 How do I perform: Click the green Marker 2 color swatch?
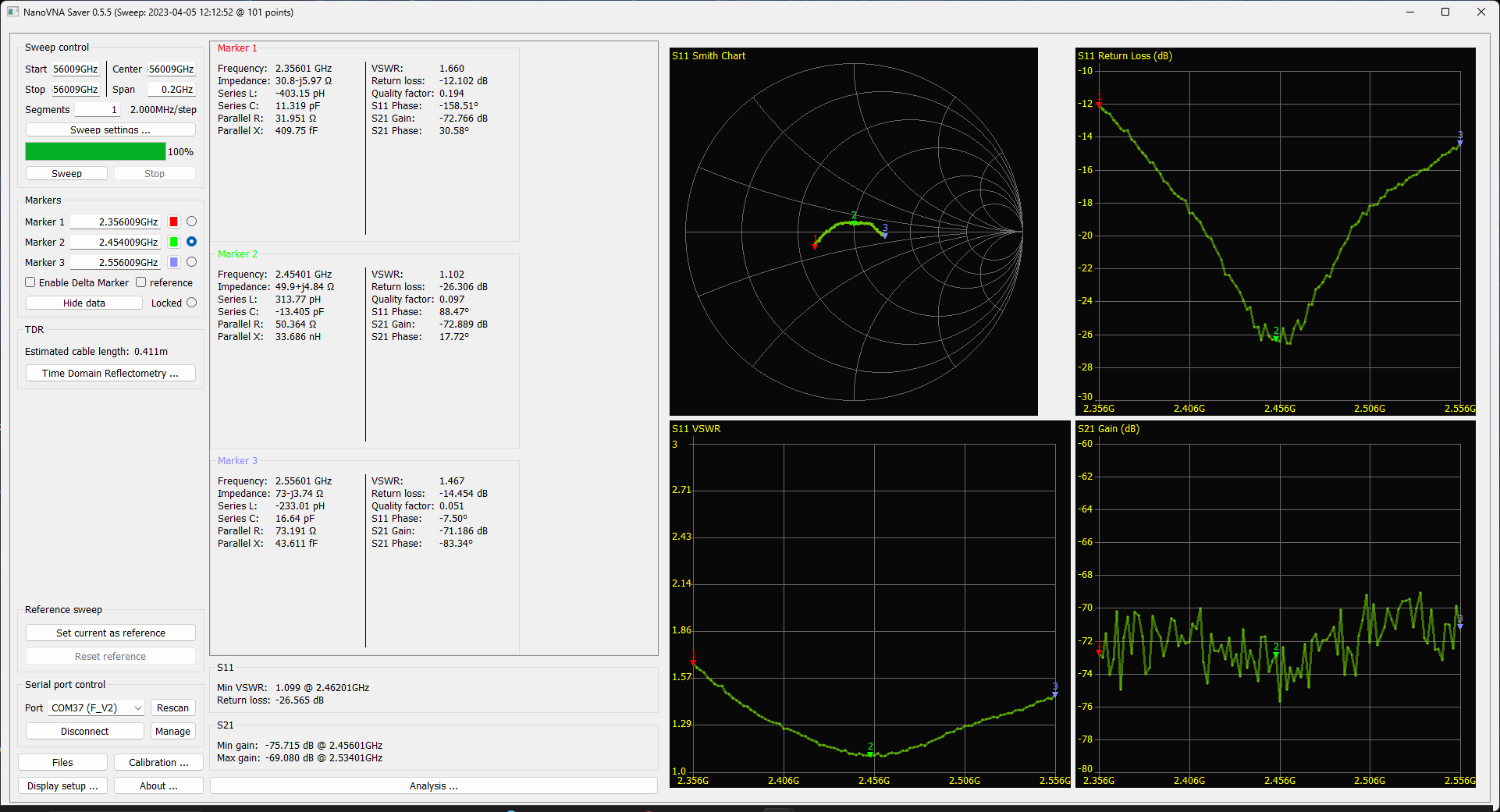point(174,242)
